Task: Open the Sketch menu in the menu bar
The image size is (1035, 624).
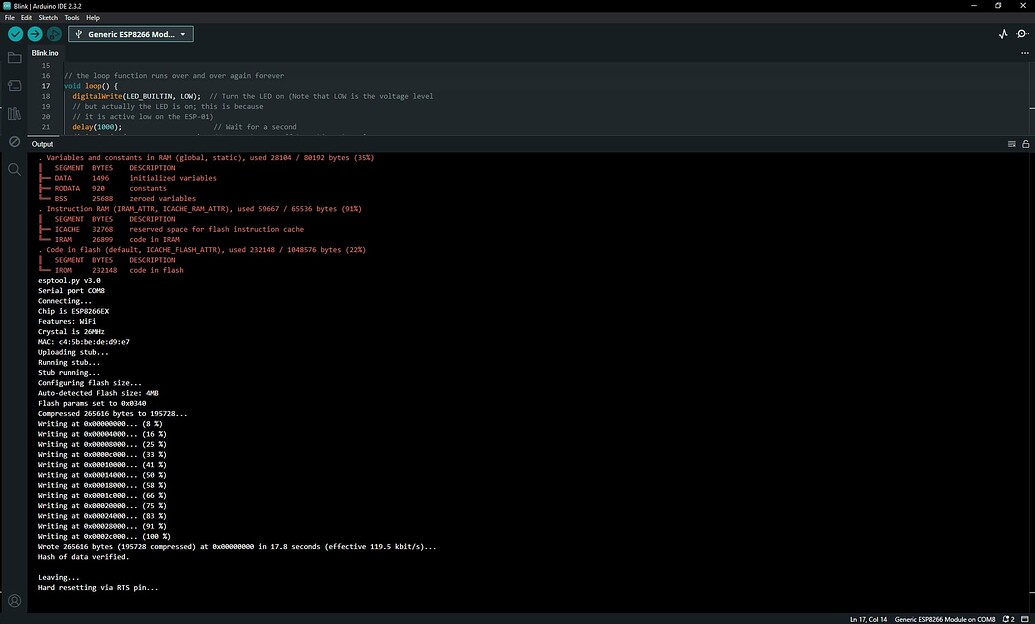Action: tap(47, 16)
